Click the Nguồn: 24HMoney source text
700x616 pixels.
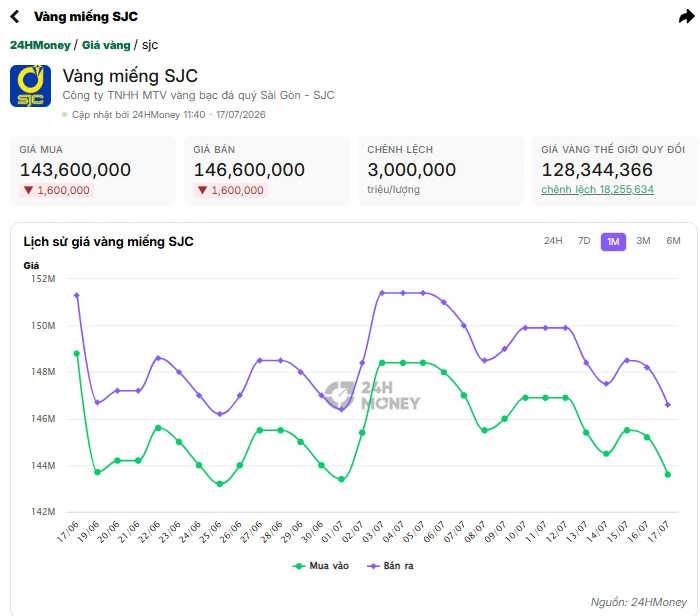(638, 602)
